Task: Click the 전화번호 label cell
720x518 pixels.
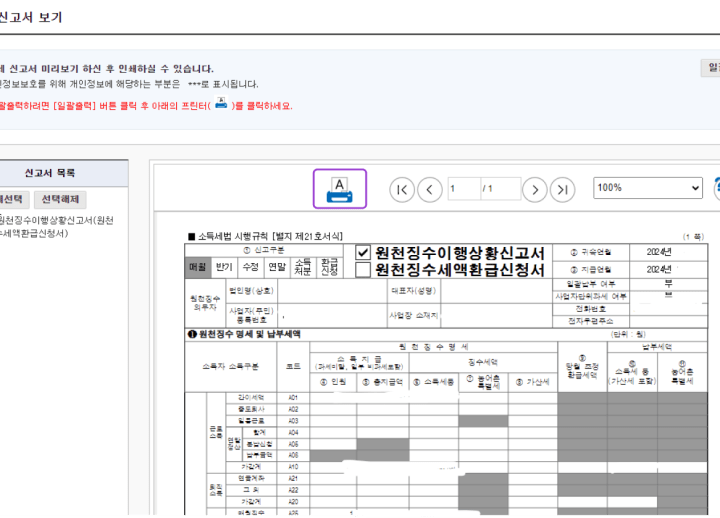Action: click(x=591, y=309)
